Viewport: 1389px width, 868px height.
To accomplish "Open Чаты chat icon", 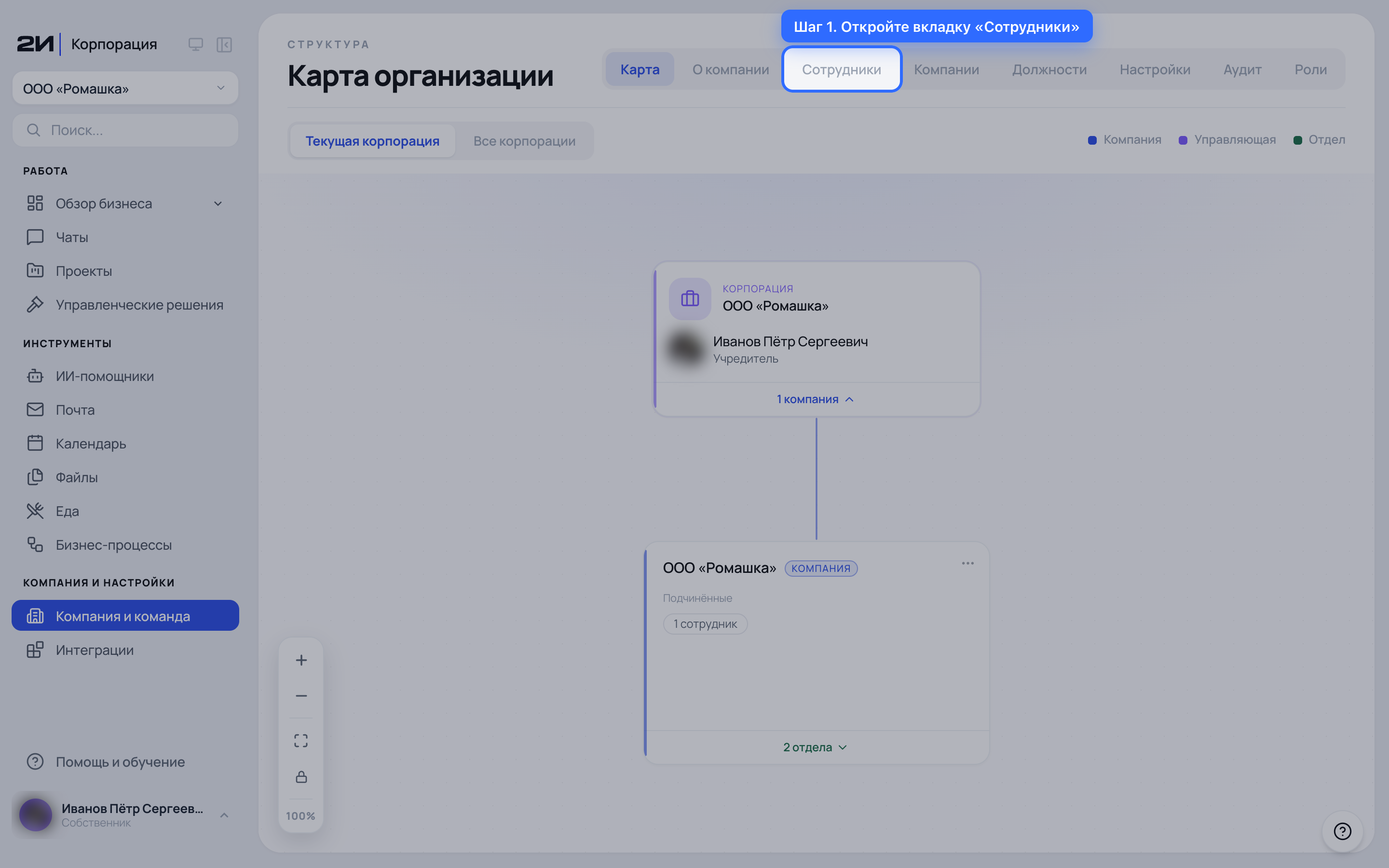I will pyautogui.click(x=35, y=237).
